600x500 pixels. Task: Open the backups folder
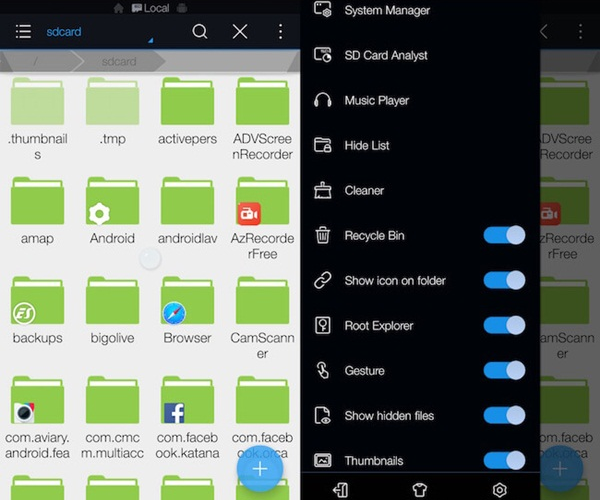click(x=38, y=311)
